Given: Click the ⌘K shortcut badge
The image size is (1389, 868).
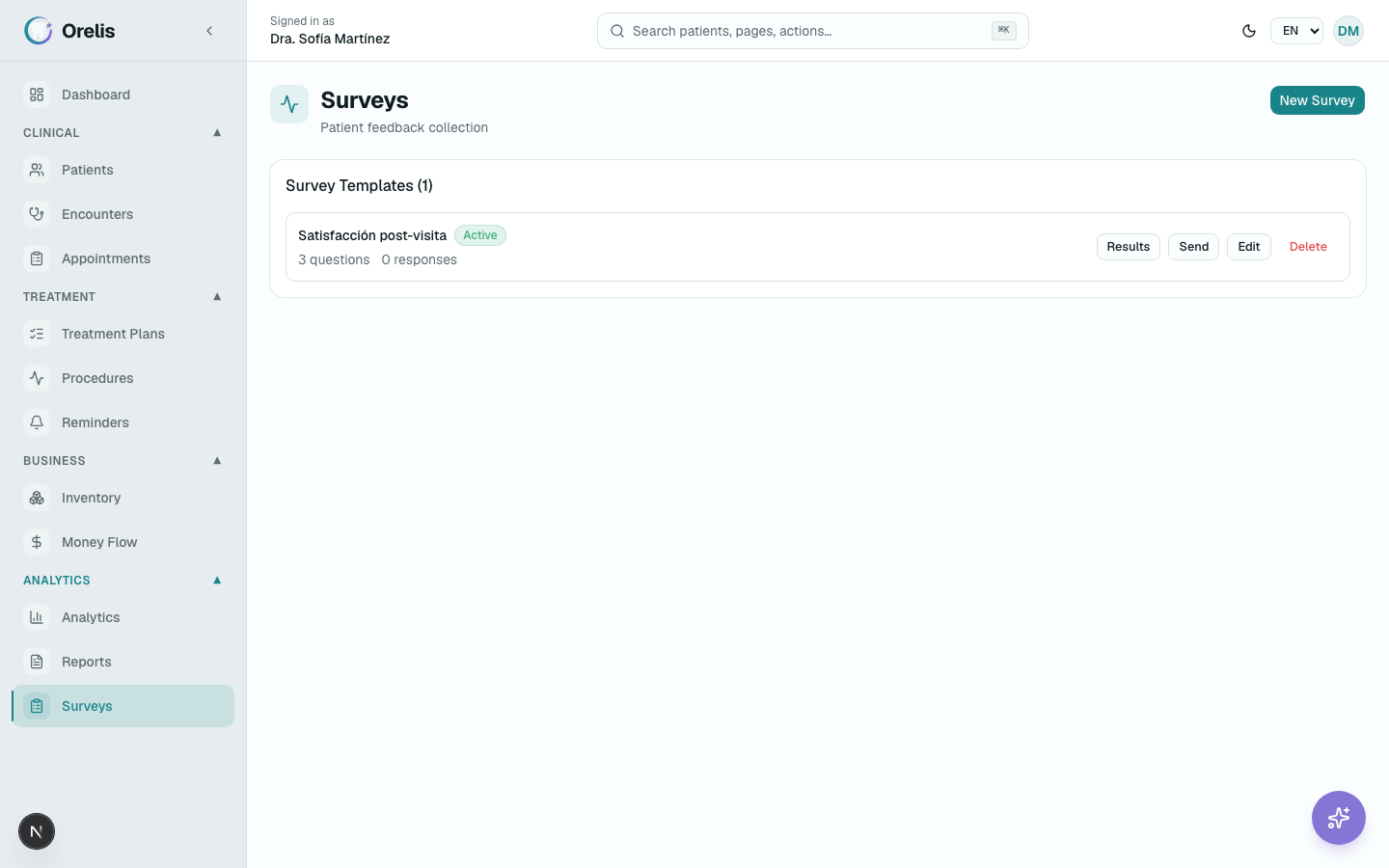Looking at the screenshot, I should (x=1003, y=31).
